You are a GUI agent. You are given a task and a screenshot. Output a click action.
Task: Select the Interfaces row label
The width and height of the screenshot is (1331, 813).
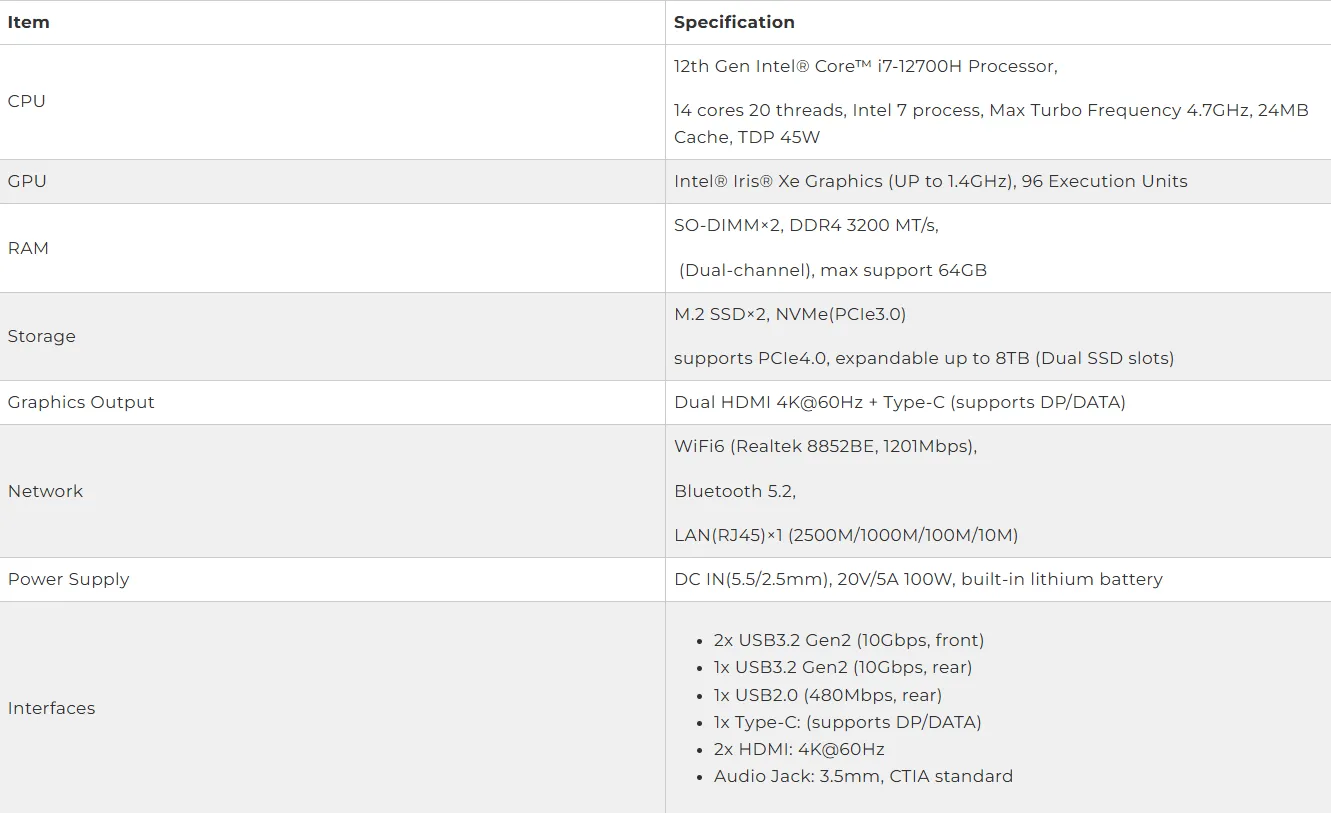pyautogui.click(x=51, y=708)
